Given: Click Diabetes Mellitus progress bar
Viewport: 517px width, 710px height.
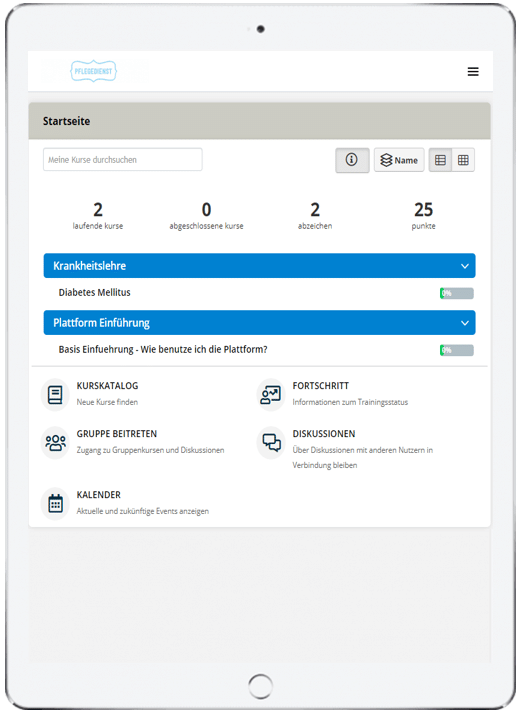Looking at the screenshot, I should tap(457, 293).
